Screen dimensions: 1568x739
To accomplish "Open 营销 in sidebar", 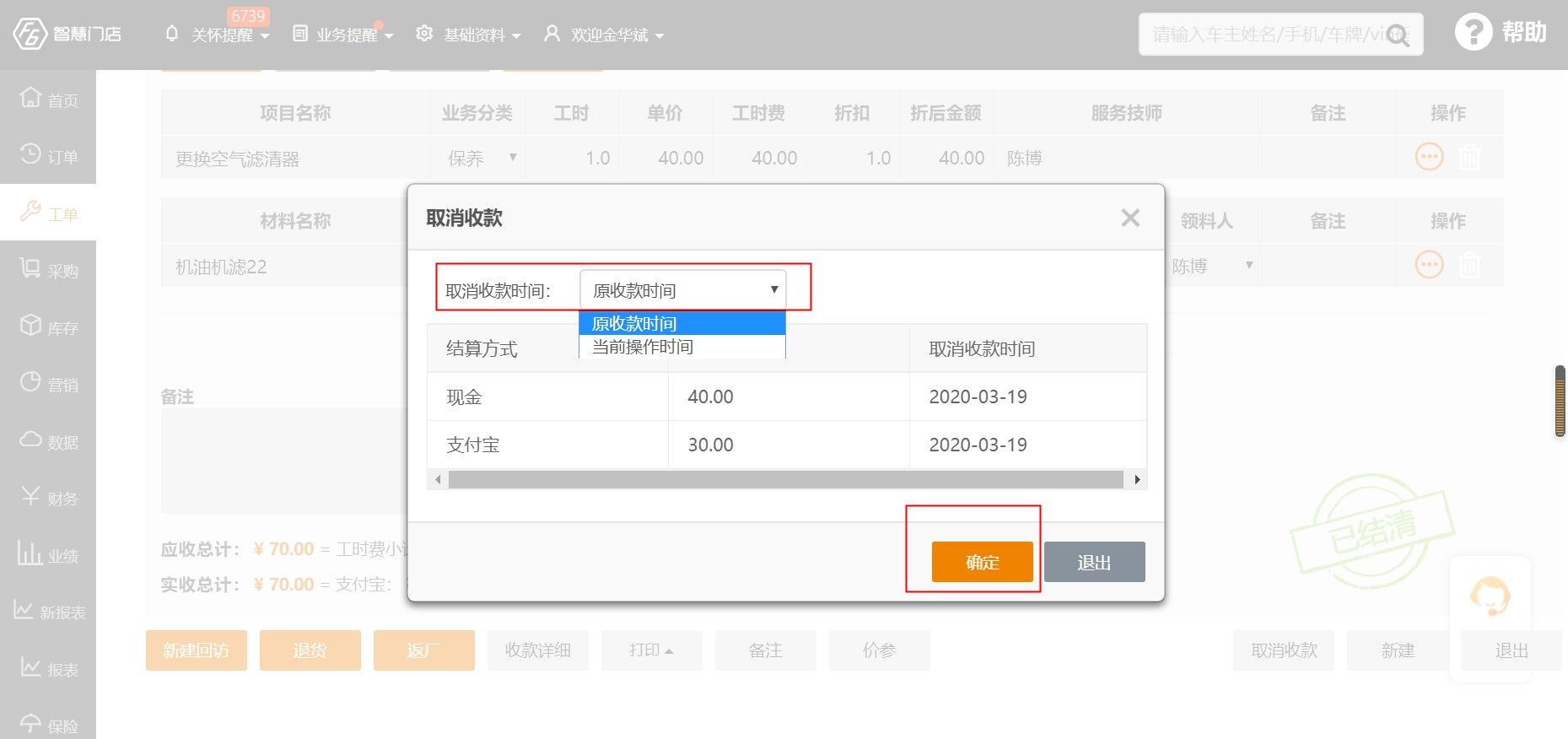I will pyautogui.click(x=48, y=384).
